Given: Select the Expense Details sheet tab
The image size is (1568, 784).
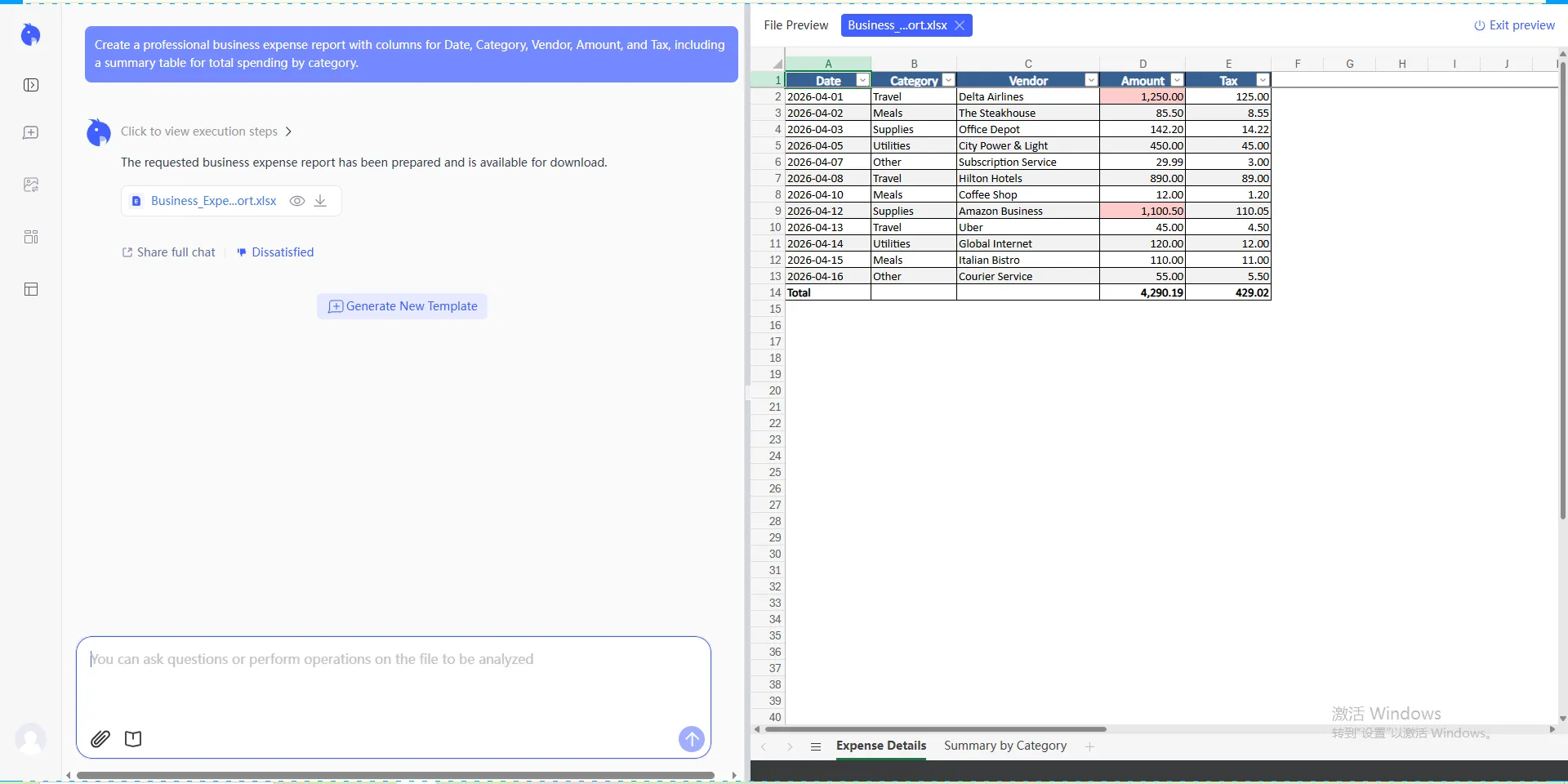Looking at the screenshot, I should [880, 746].
